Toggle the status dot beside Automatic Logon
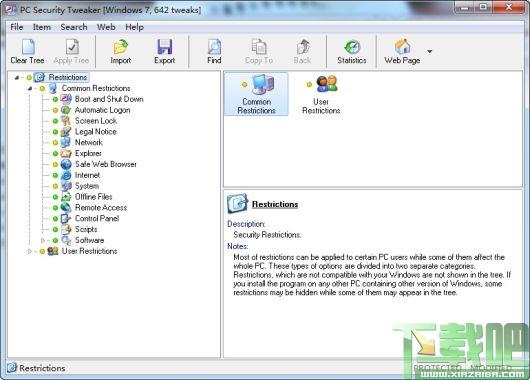 click(x=55, y=110)
